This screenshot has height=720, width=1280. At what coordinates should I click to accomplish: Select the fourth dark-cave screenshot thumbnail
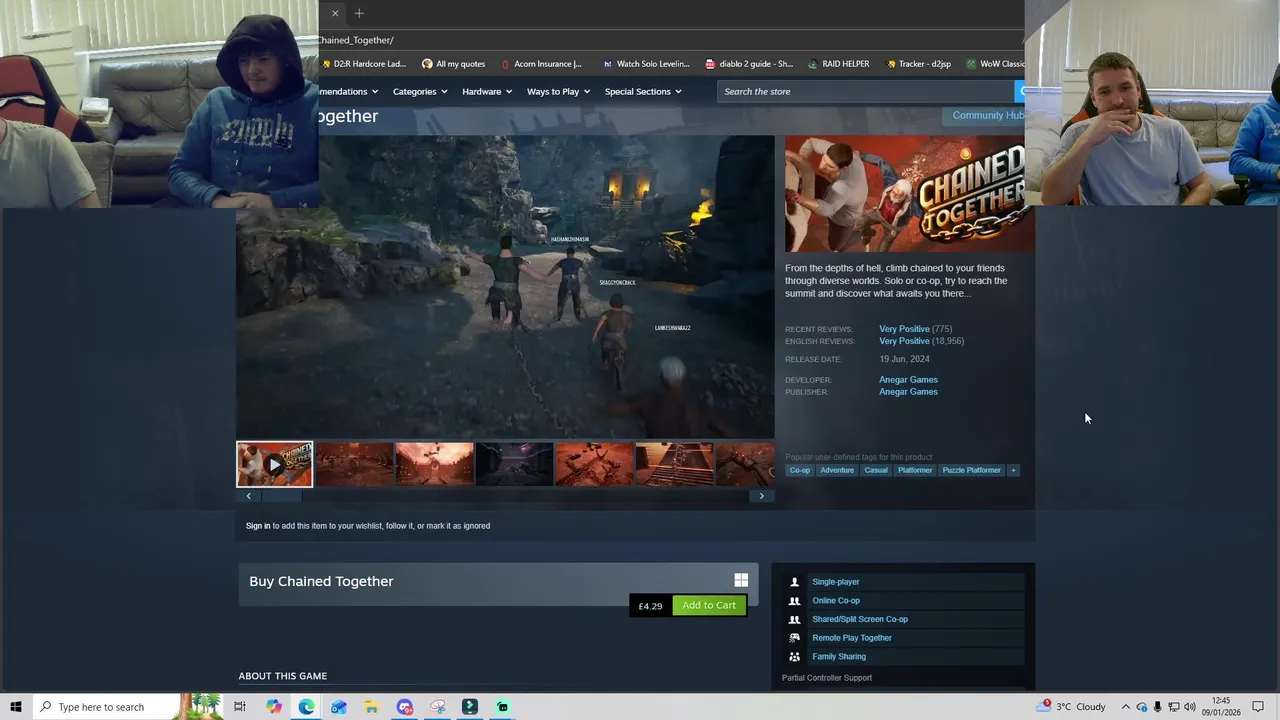pyautogui.click(x=514, y=464)
